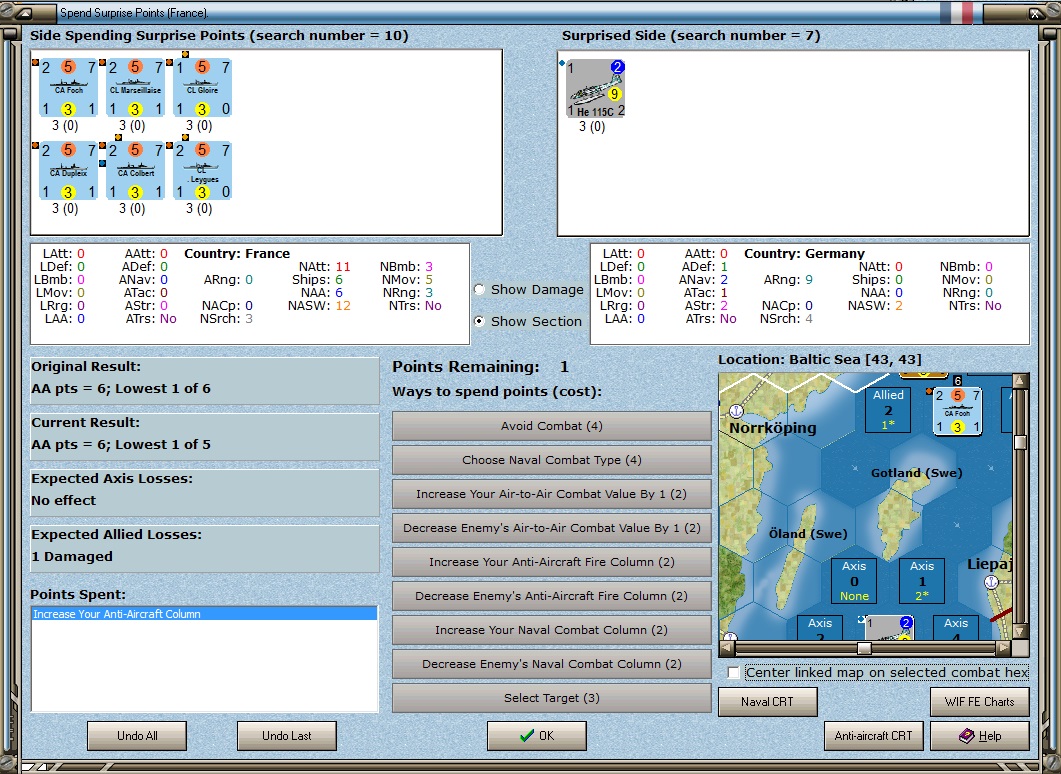Click the Öland (Swe) map label

pyautogui.click(x=808, y=534)
